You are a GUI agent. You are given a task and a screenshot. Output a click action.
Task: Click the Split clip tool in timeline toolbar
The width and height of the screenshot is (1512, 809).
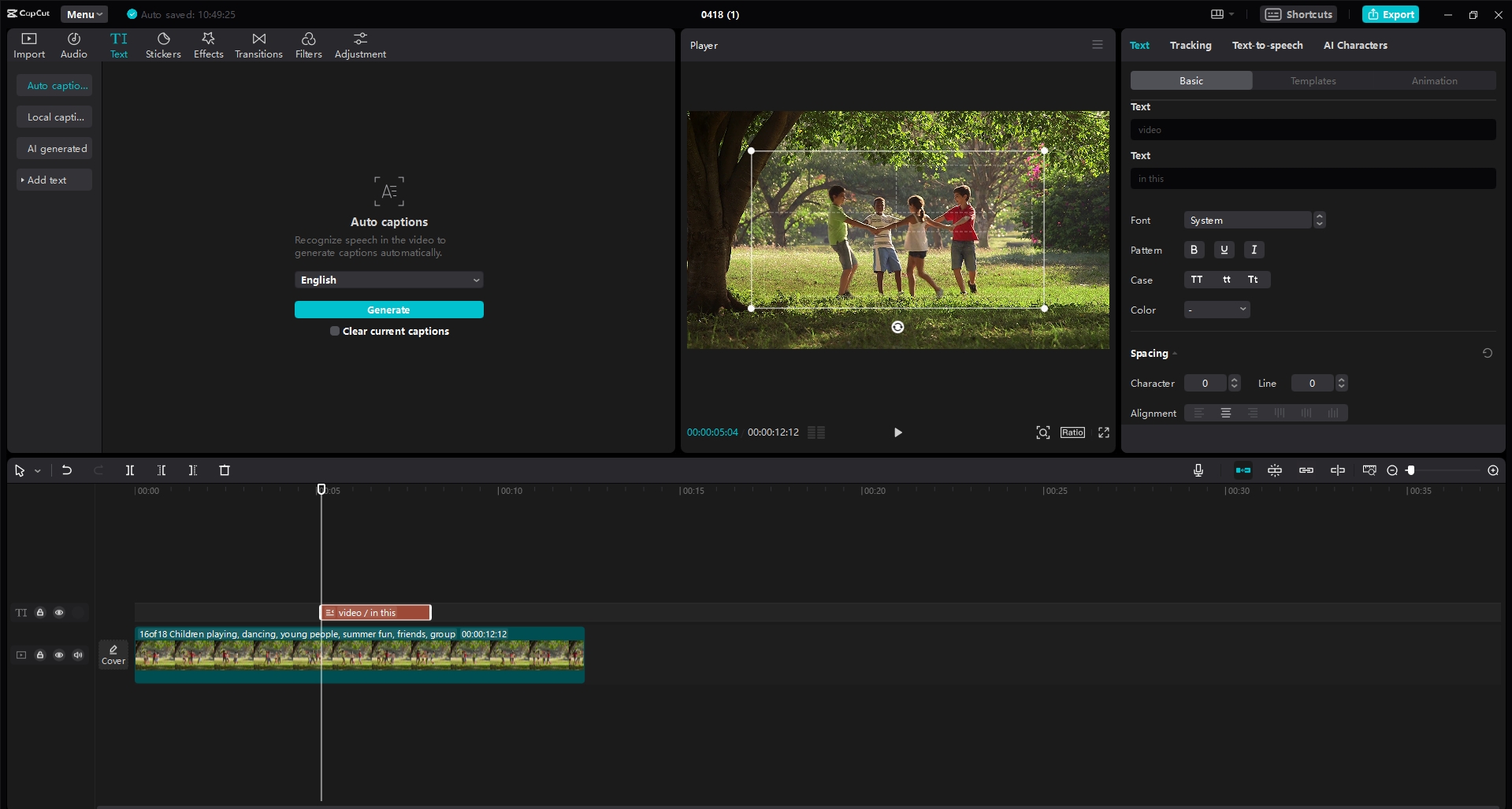[x=130, y=470]
